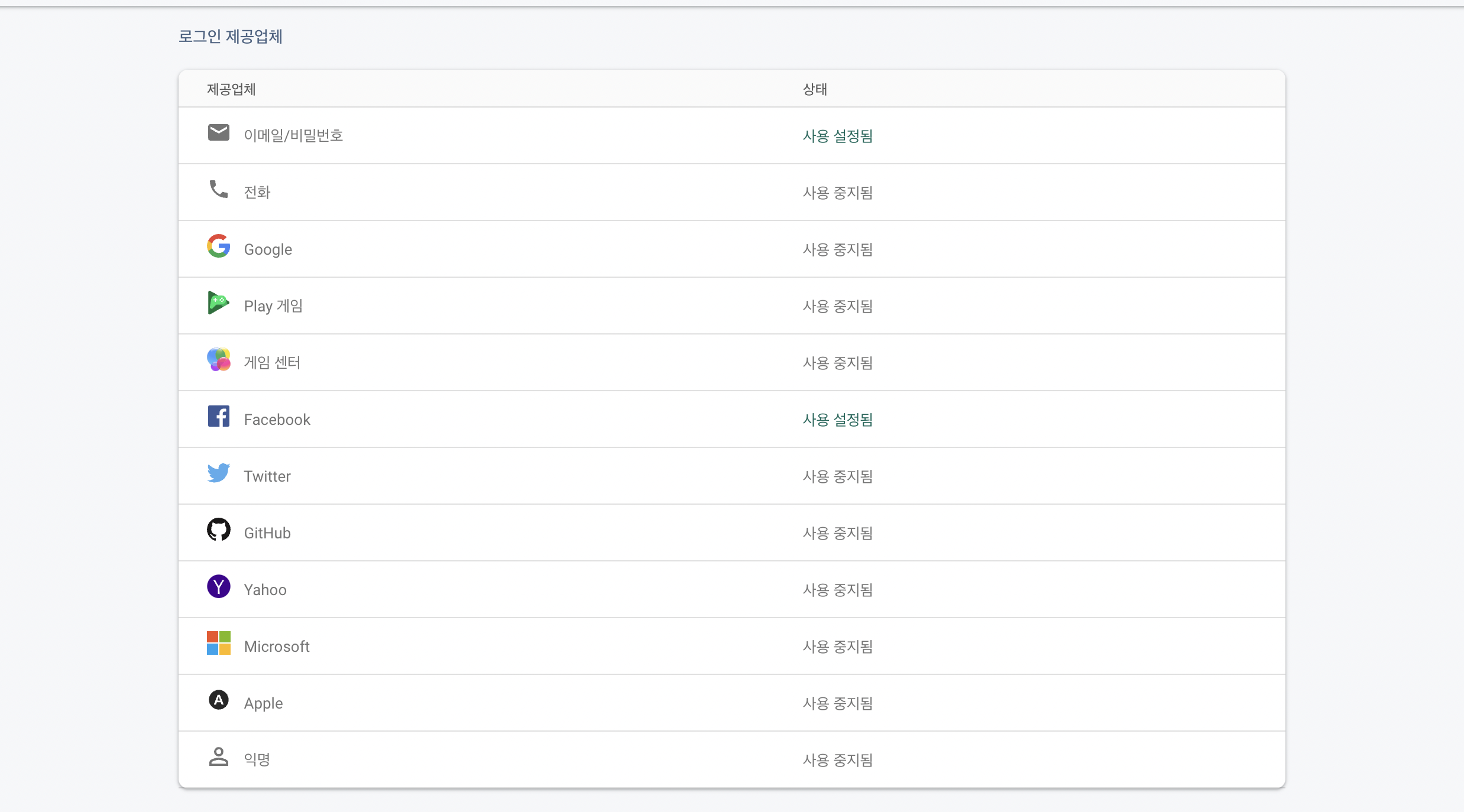The image size is (1464, 812).
Task: Click the email envelope icon
Action: (218, 133)
